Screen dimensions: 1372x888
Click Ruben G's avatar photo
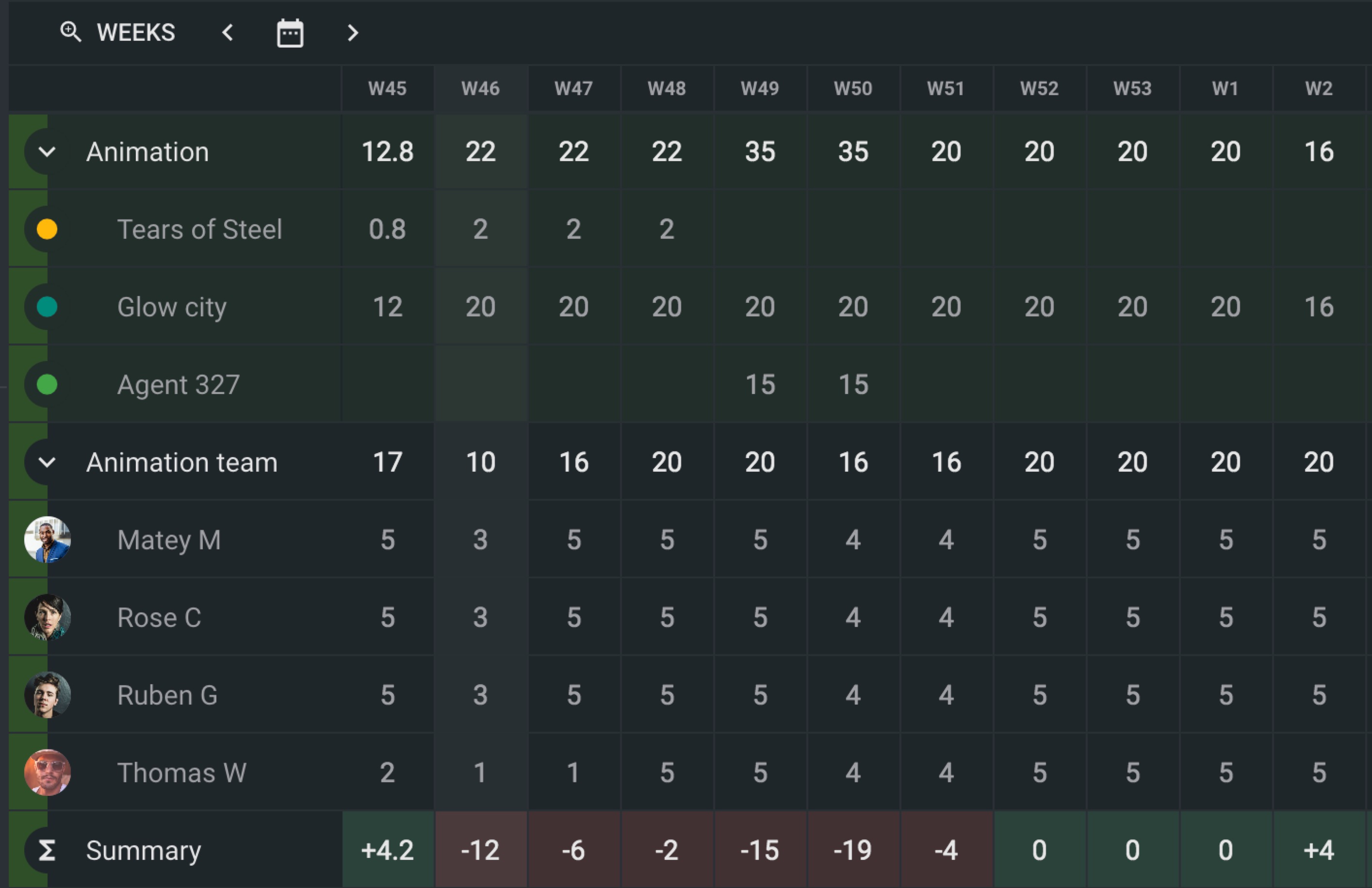point(47,695)
